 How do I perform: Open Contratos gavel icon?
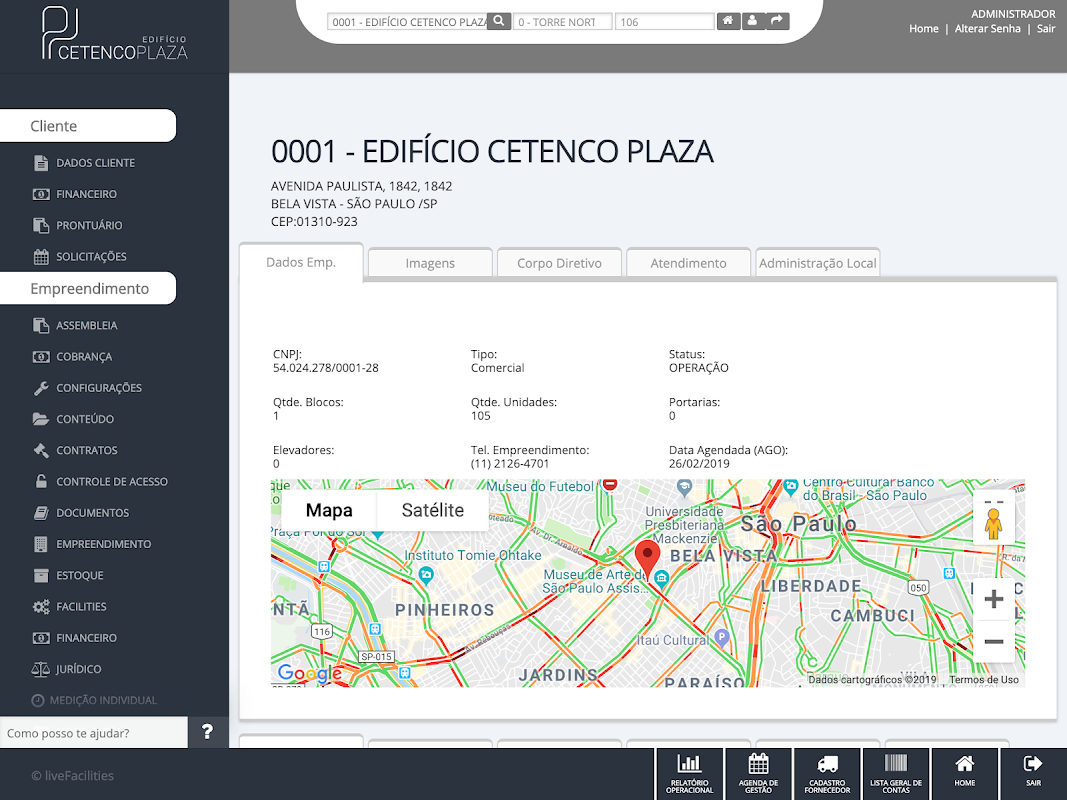(41, 450)
